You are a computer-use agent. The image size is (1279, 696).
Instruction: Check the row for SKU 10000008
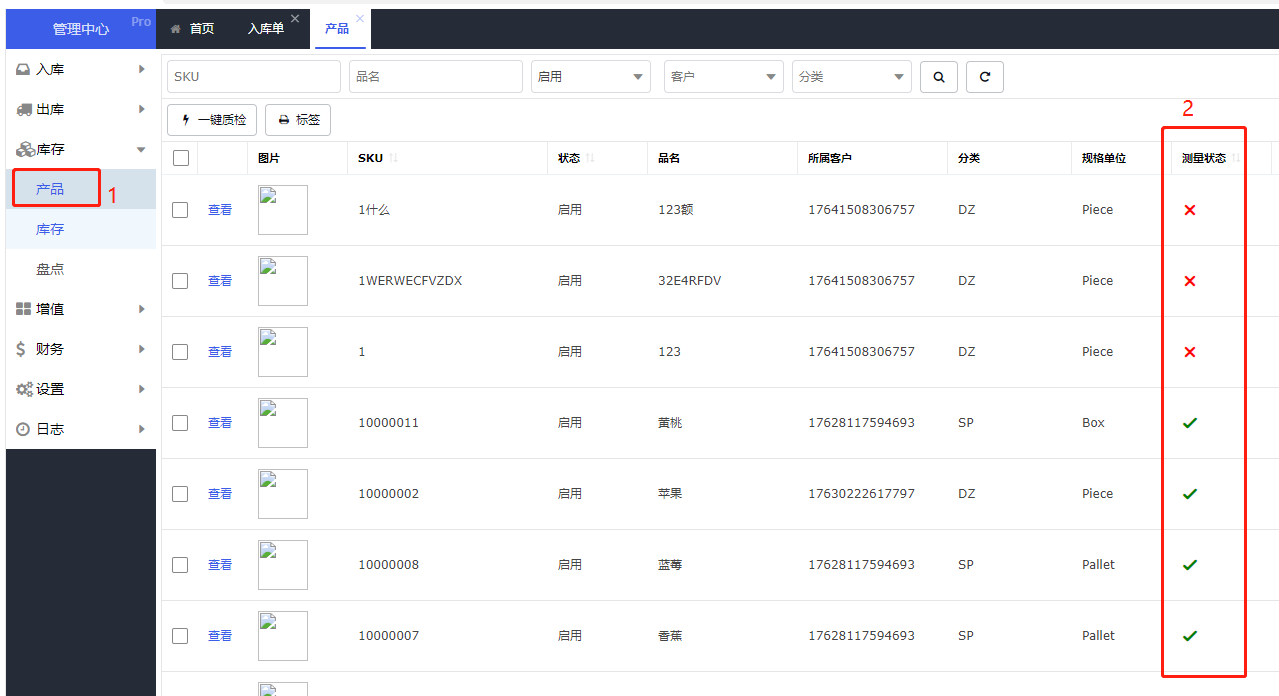[180, 565]
